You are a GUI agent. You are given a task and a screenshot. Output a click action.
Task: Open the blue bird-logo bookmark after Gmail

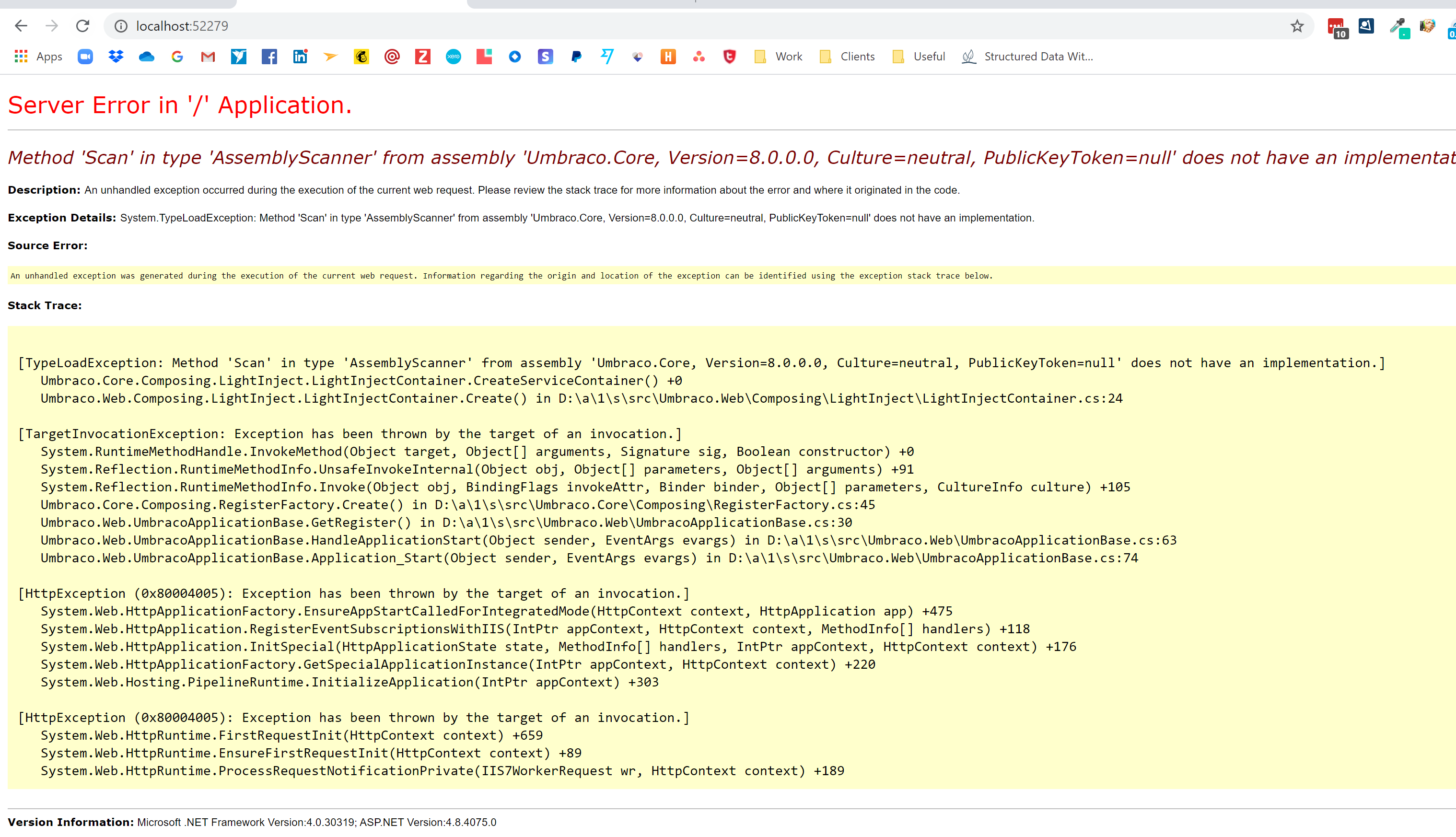(x=239, y=57)
